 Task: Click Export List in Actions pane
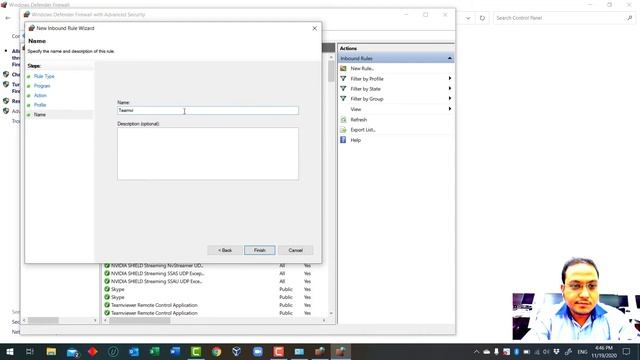(x=363, y=129)
